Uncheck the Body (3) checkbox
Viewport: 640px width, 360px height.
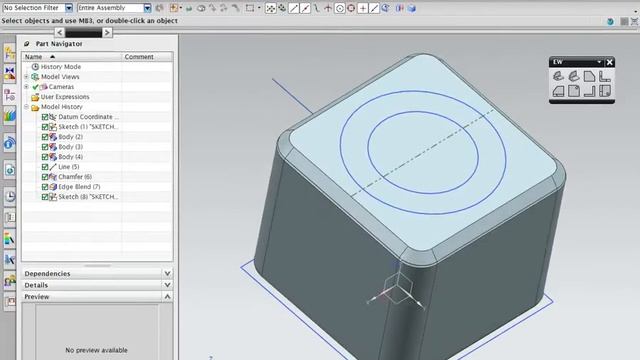tap(45, 147)
